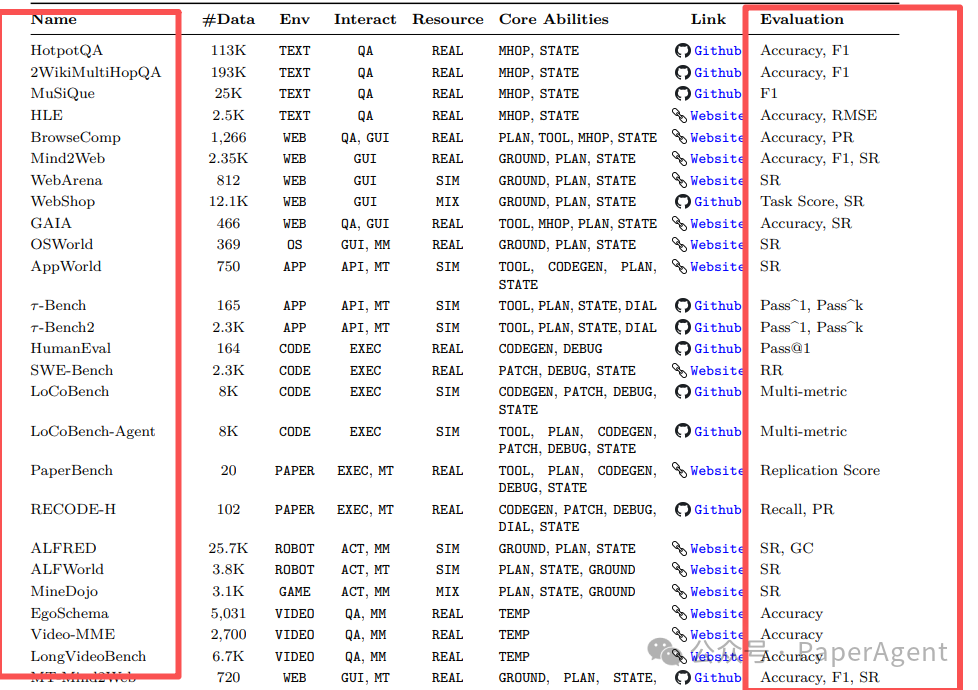The image size is (978, 690).
Task: Click the GitHub icon in the τ-Bench2 row
Action: click(x=683, y=328)
